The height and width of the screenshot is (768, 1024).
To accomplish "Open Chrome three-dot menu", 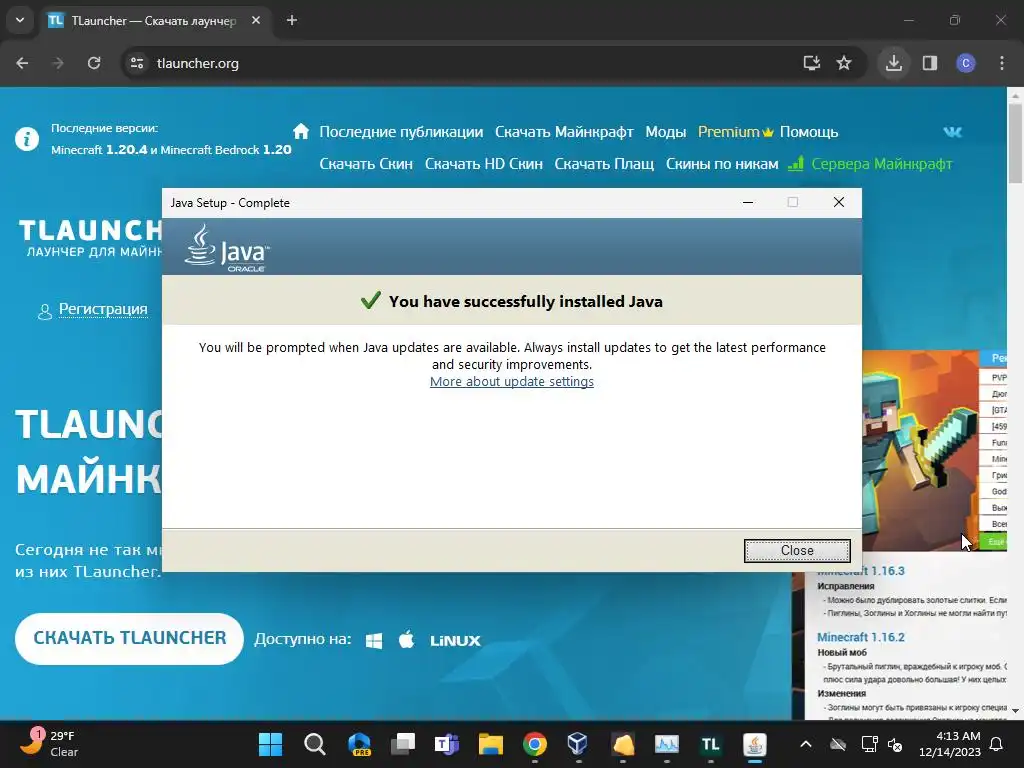I will pos(1002,63).
